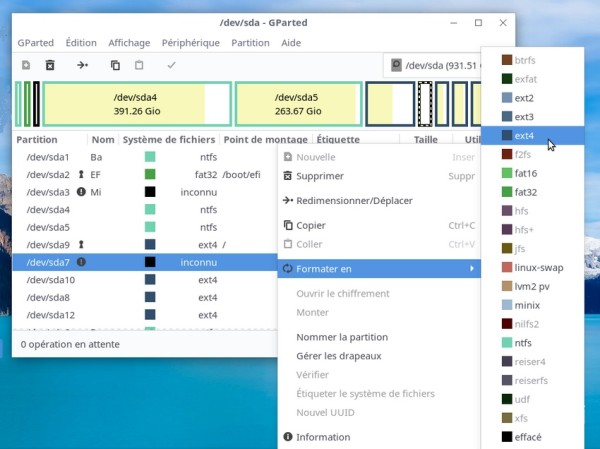This screenshot has height=449, width=600.
Task: Click the new partition toolbar icon
Action: pos(26,65)
